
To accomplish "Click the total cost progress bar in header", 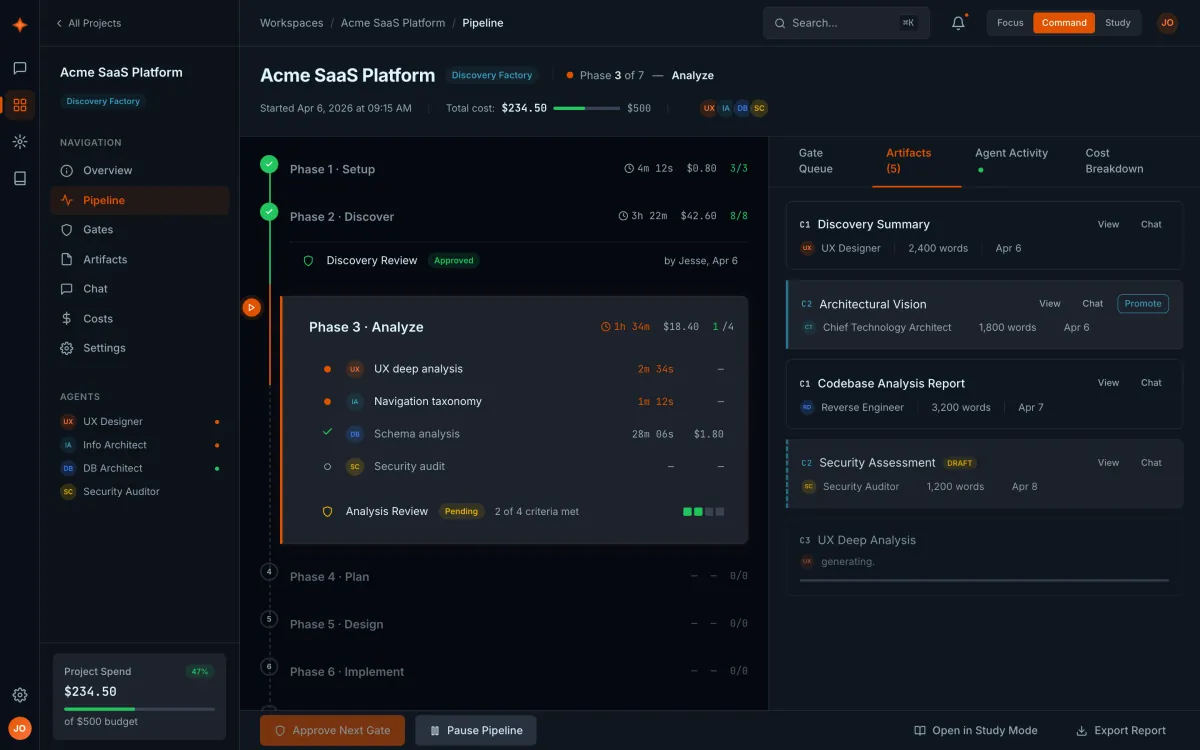I will coord(586,108).
